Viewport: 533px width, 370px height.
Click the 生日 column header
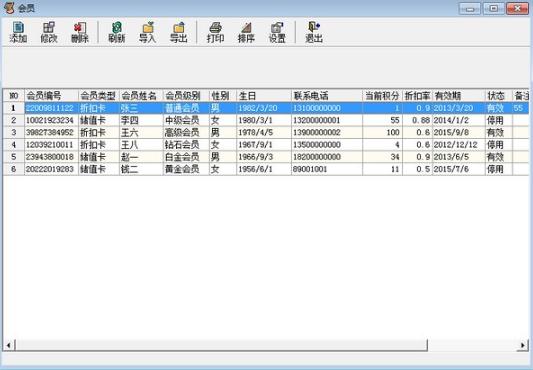(x=264, y=96)
